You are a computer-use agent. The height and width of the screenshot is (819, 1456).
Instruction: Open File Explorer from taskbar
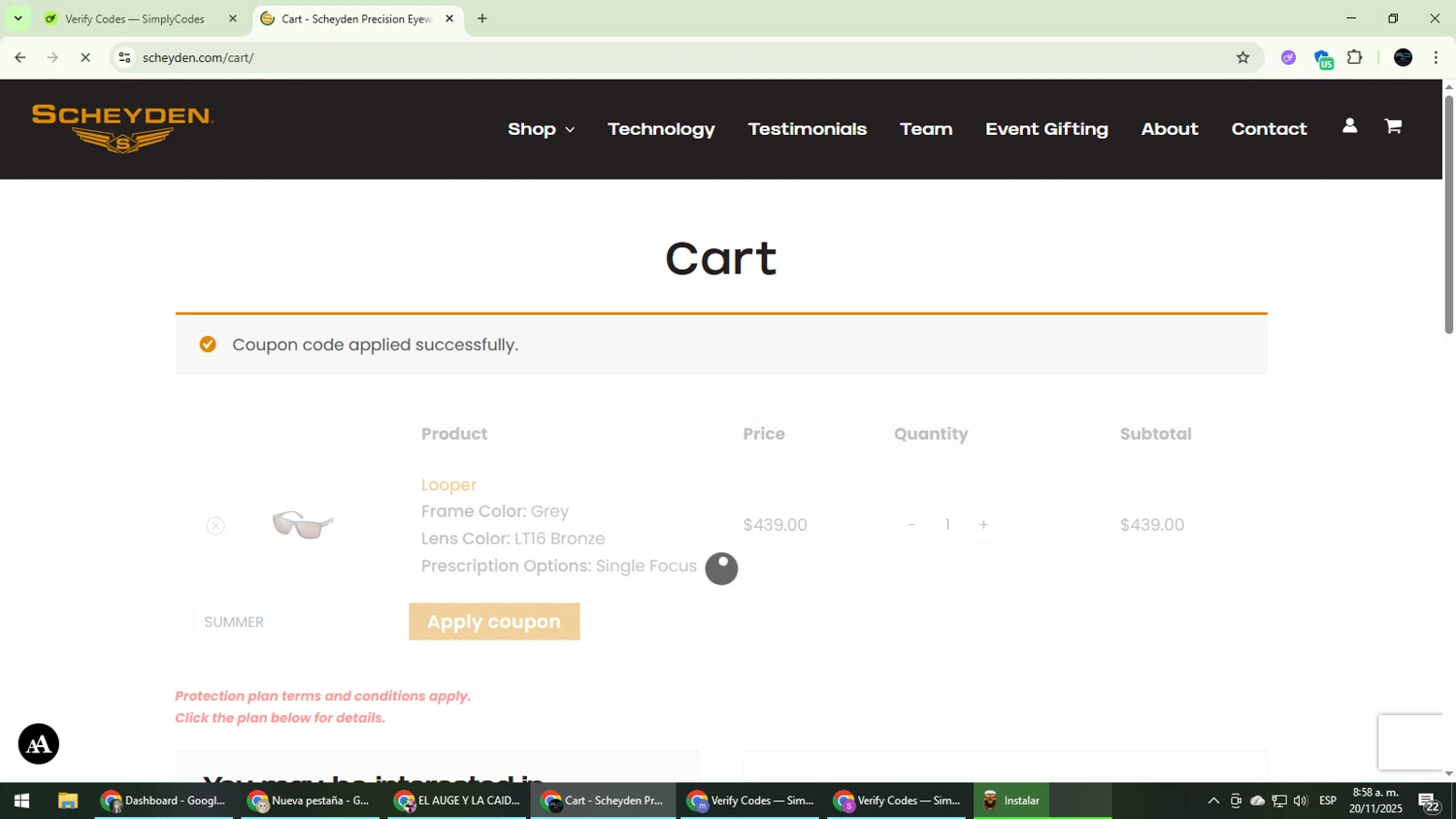click(x=67, y=801)
